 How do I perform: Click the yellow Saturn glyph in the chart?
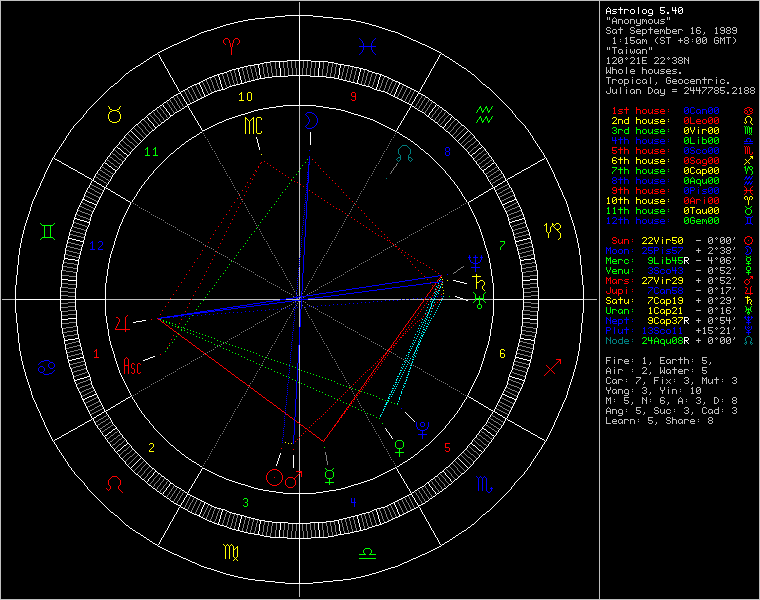pyautogui.click(x=479, y=283)
